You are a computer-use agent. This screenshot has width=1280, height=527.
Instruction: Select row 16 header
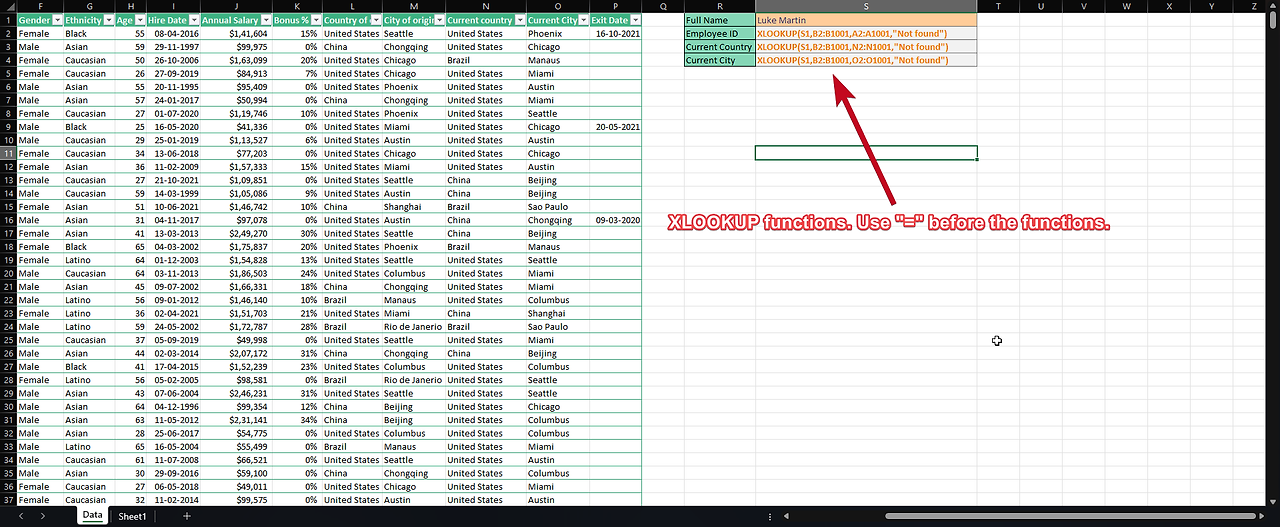[7, 220]
